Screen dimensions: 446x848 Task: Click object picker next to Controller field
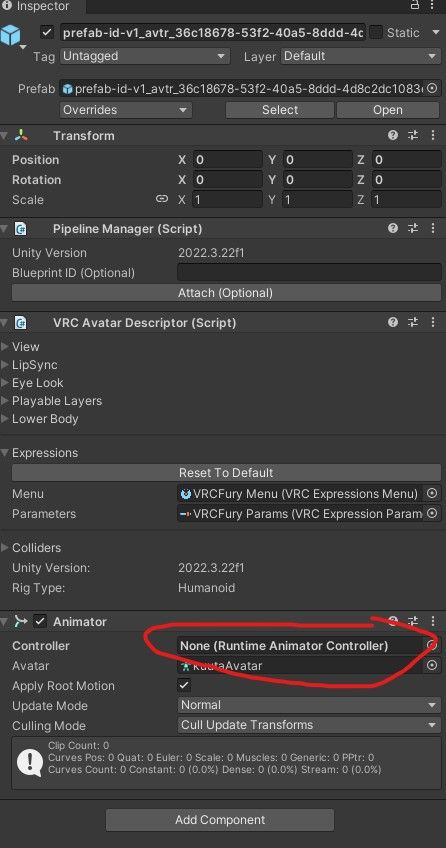431,645
